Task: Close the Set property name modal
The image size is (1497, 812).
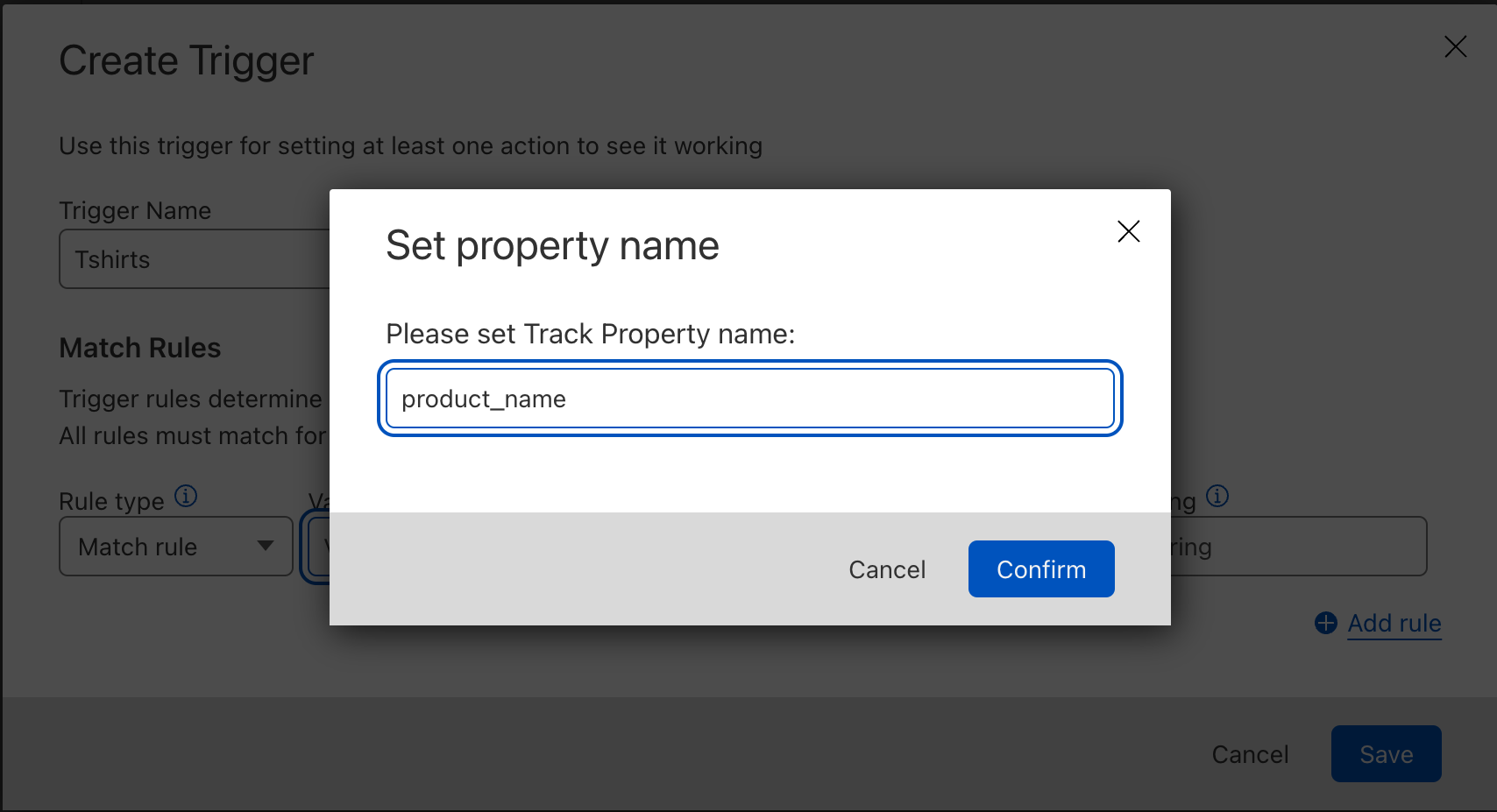Action: (x=1128, y=231)
